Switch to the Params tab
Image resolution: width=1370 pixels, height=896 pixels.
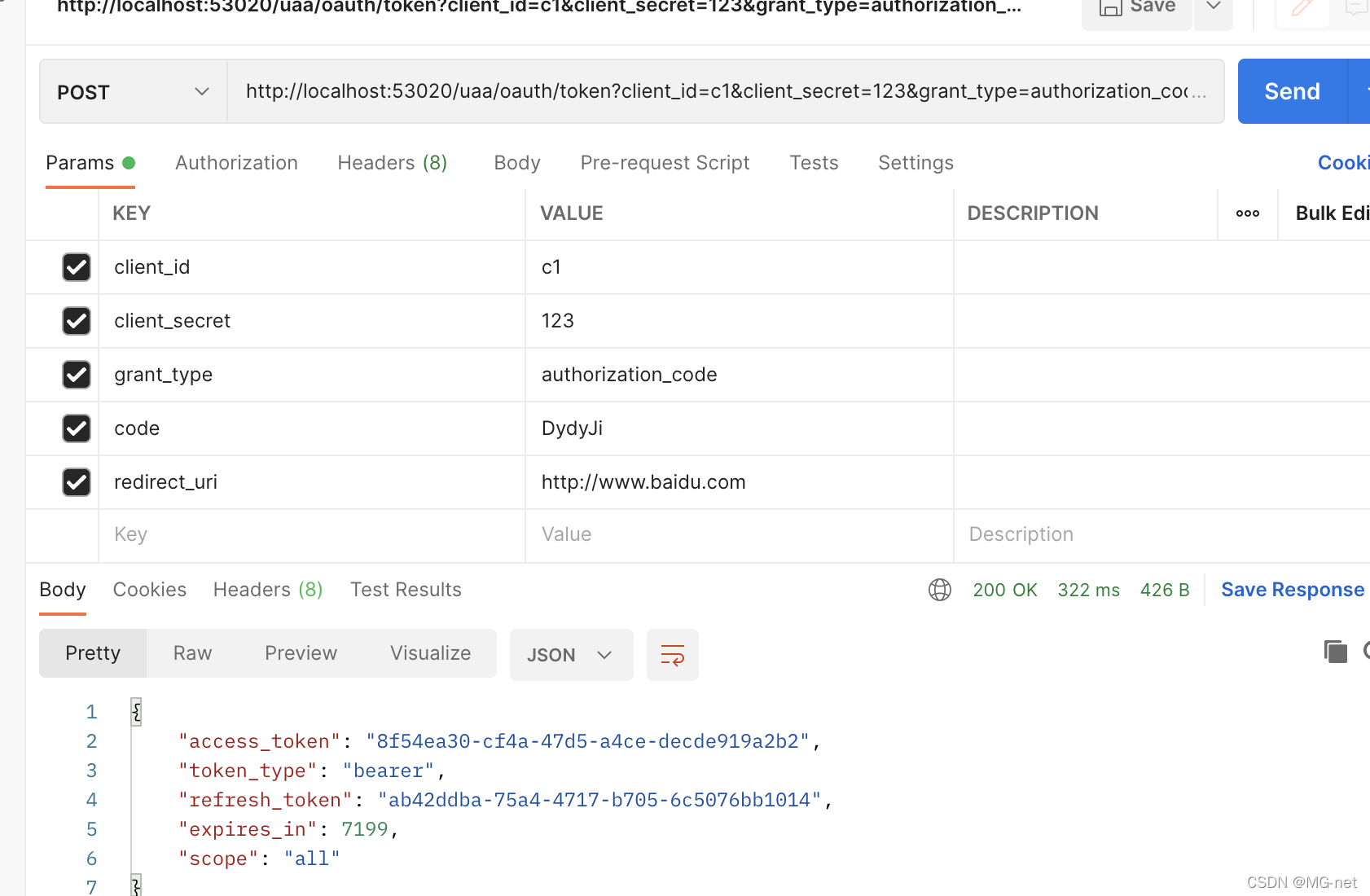point(90,163)
